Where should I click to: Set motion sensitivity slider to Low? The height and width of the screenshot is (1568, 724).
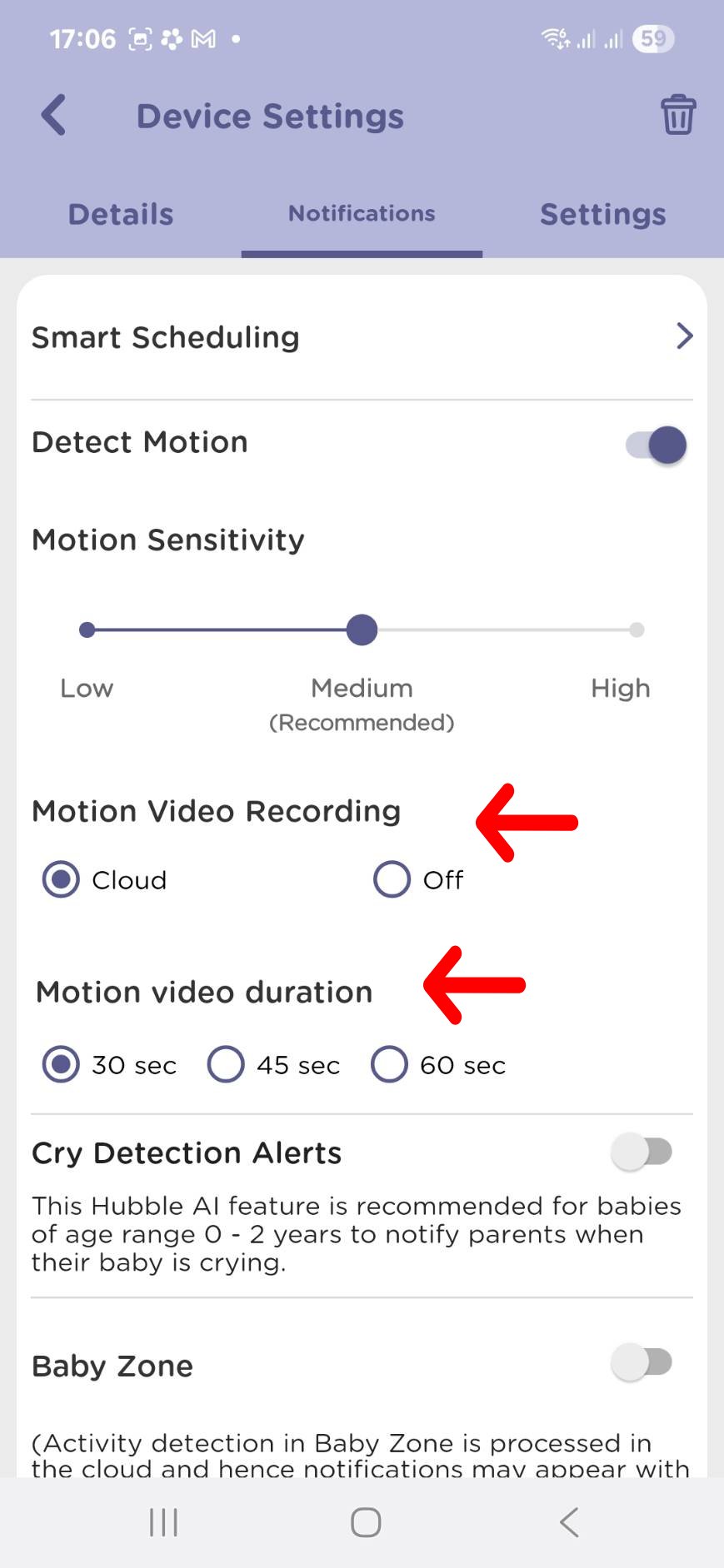click(87, 630)
